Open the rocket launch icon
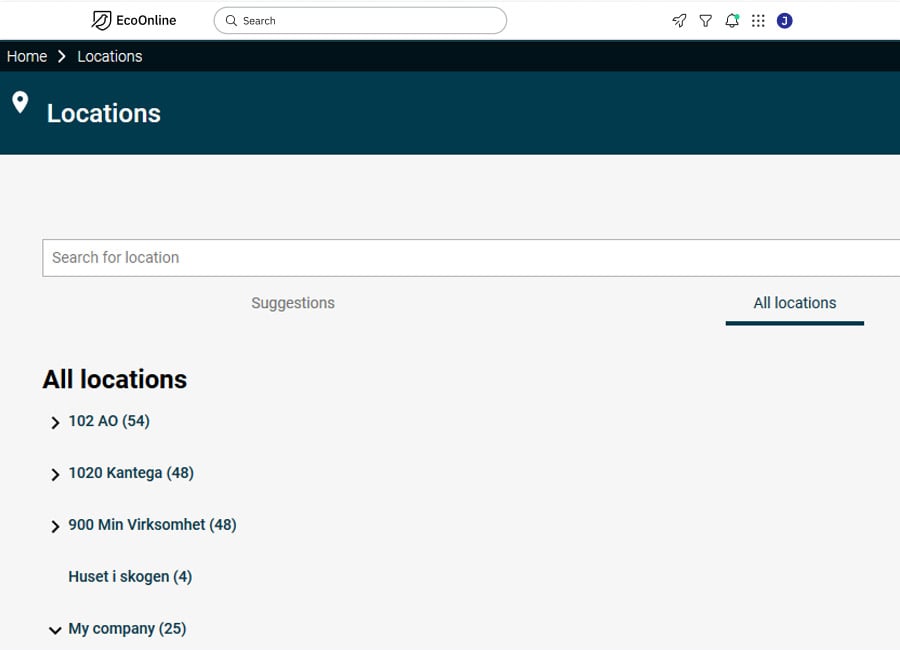Viewport: 900px width, 650px height. click(679, 21)
